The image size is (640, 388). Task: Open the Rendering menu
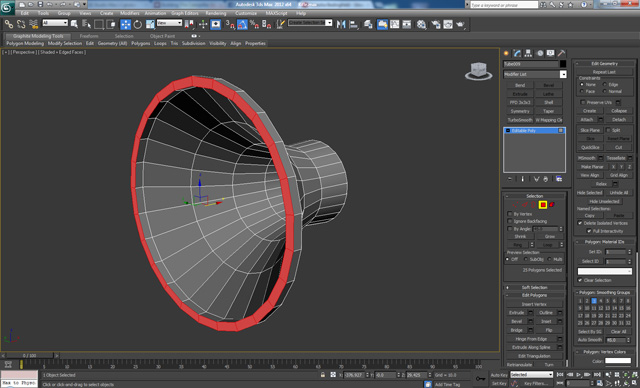(216, 13)
